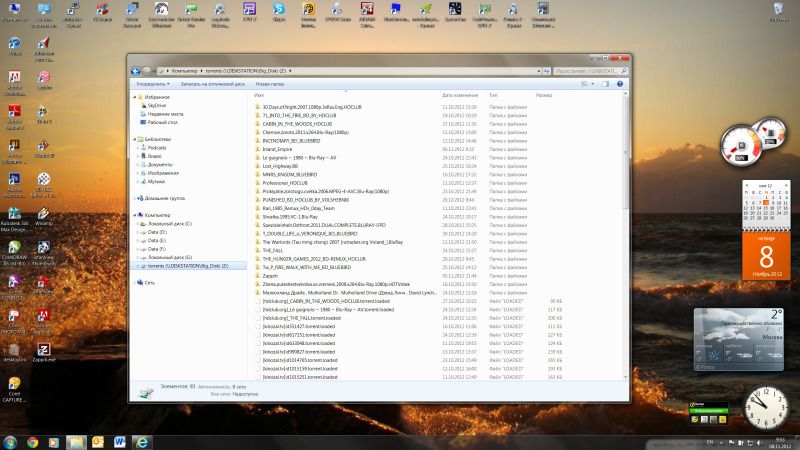Click the Explorer forward navigation arrow
This screenshot has width=800, height=450.
coord(146,71)
